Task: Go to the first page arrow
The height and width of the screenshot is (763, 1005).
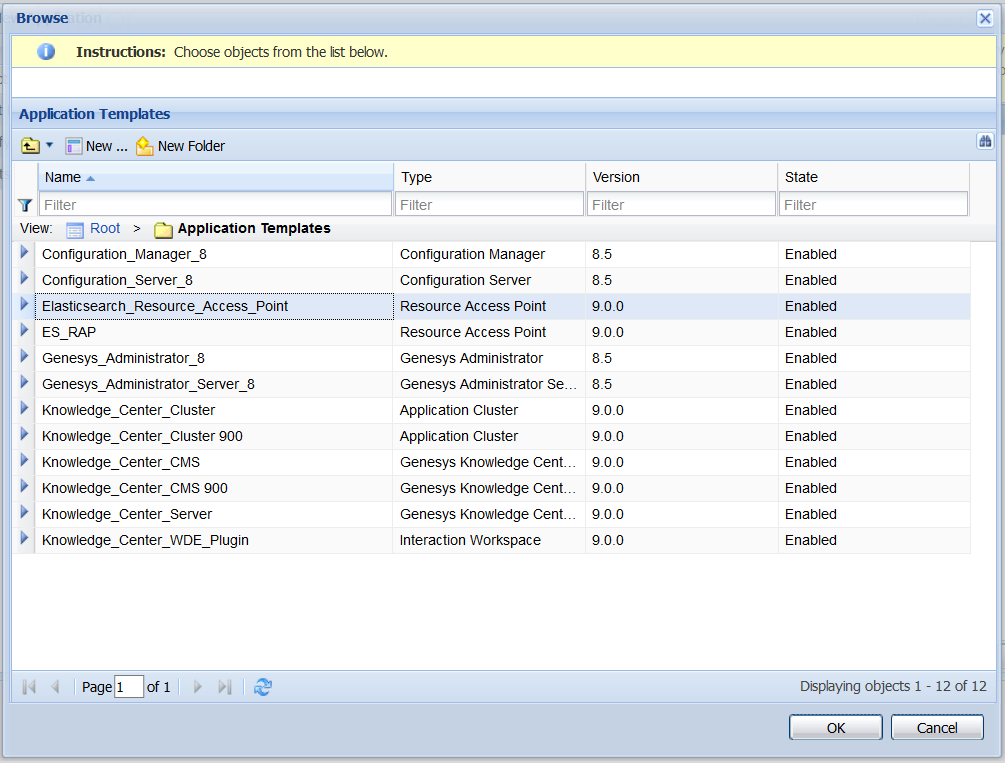Action: [x=29, y=687]
